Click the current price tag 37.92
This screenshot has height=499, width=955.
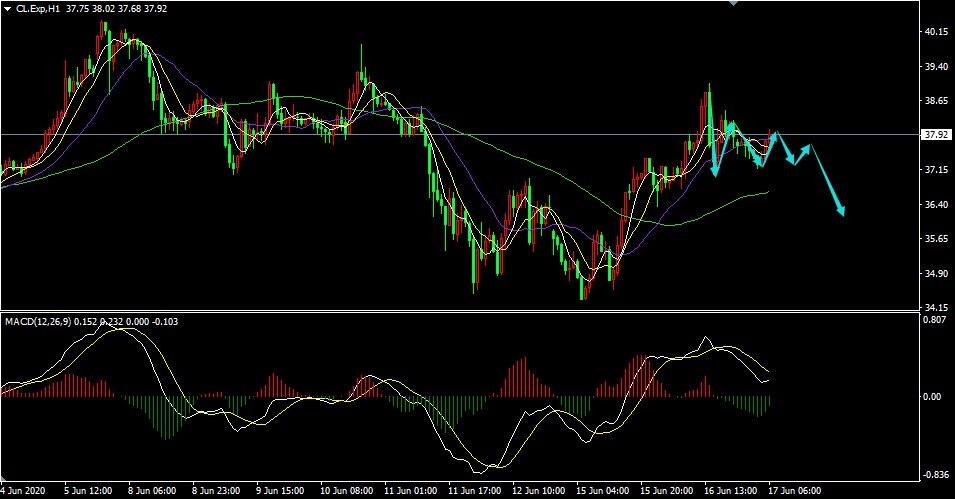tap(936, 134)
